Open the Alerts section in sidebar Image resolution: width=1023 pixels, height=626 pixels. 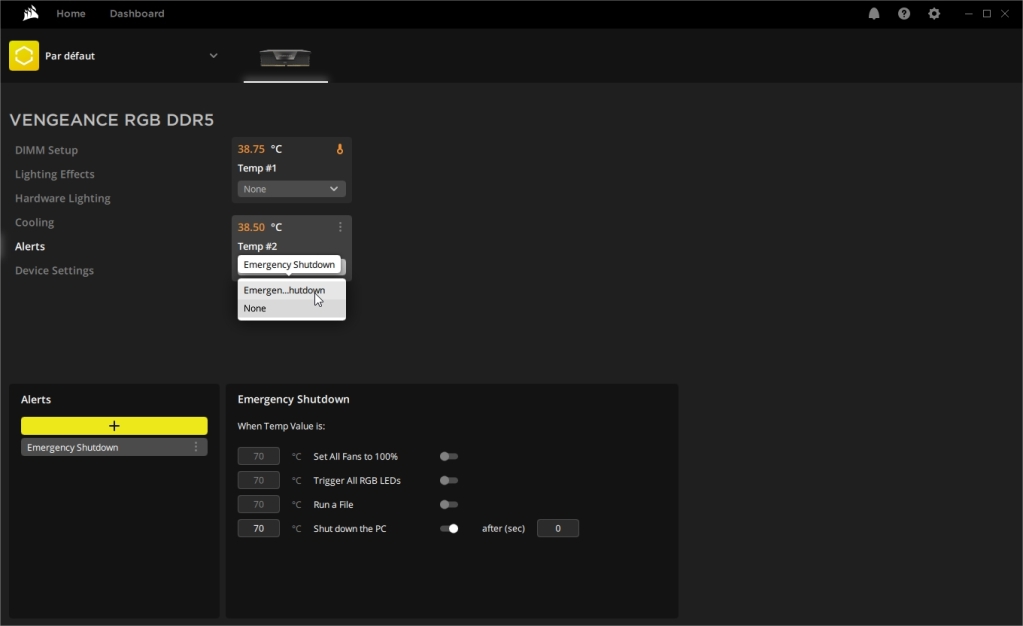coord(30,247)
